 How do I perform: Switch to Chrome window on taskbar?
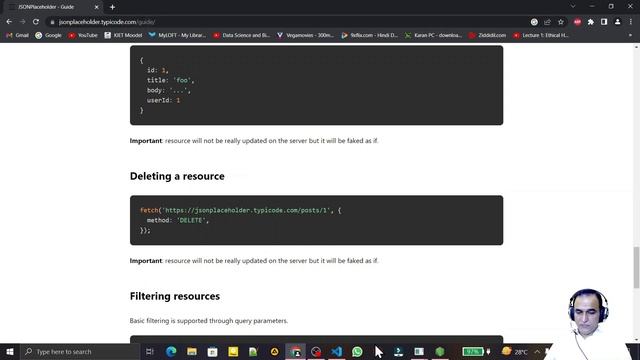click(296, 351)
